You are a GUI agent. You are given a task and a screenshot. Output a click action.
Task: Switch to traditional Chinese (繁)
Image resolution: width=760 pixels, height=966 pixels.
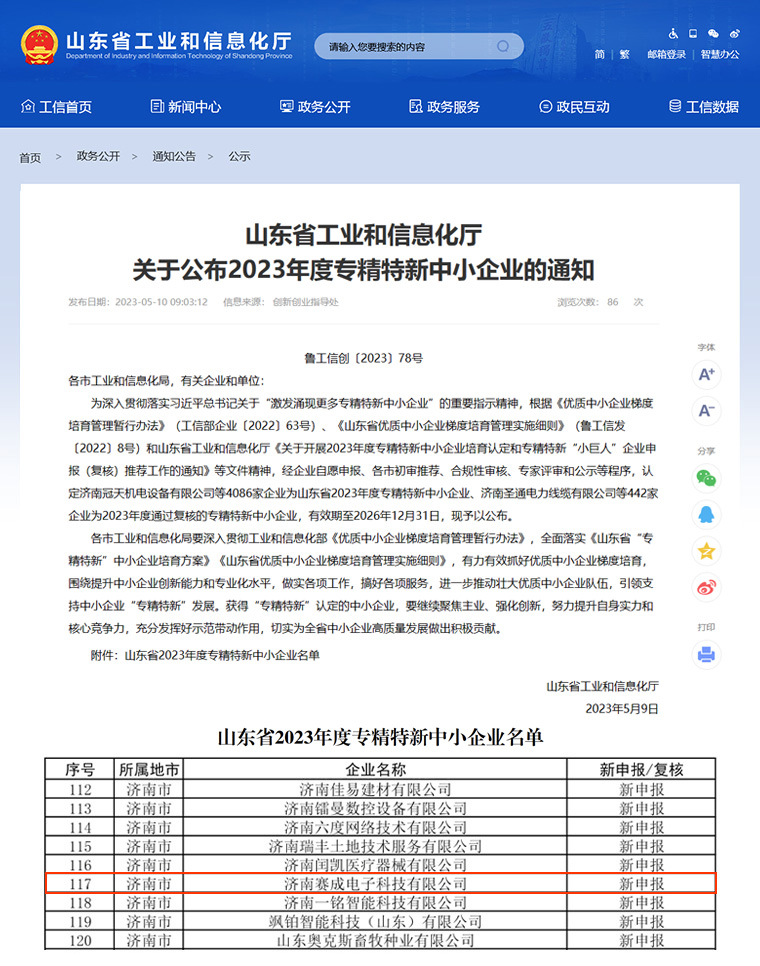625,55
